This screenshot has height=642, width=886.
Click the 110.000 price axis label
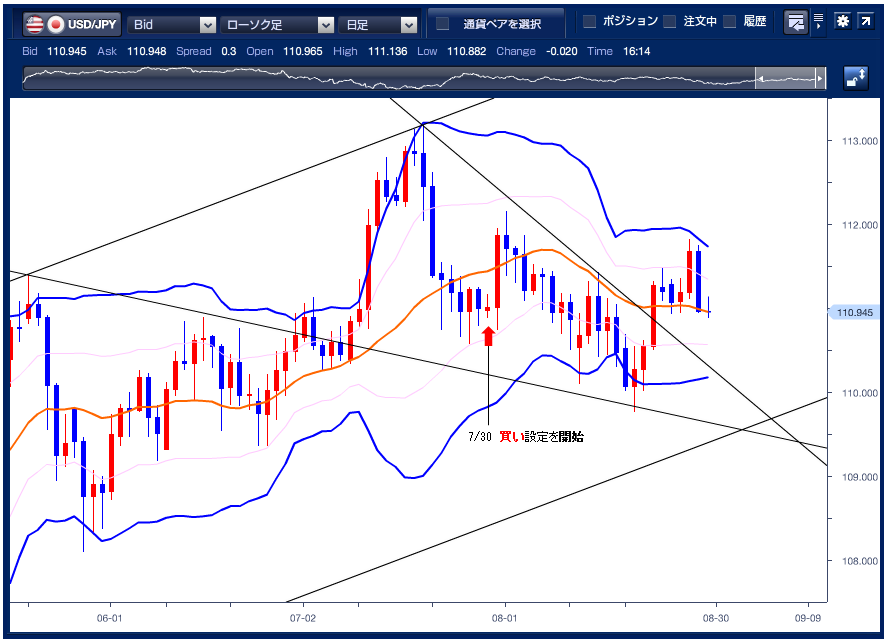859,393
